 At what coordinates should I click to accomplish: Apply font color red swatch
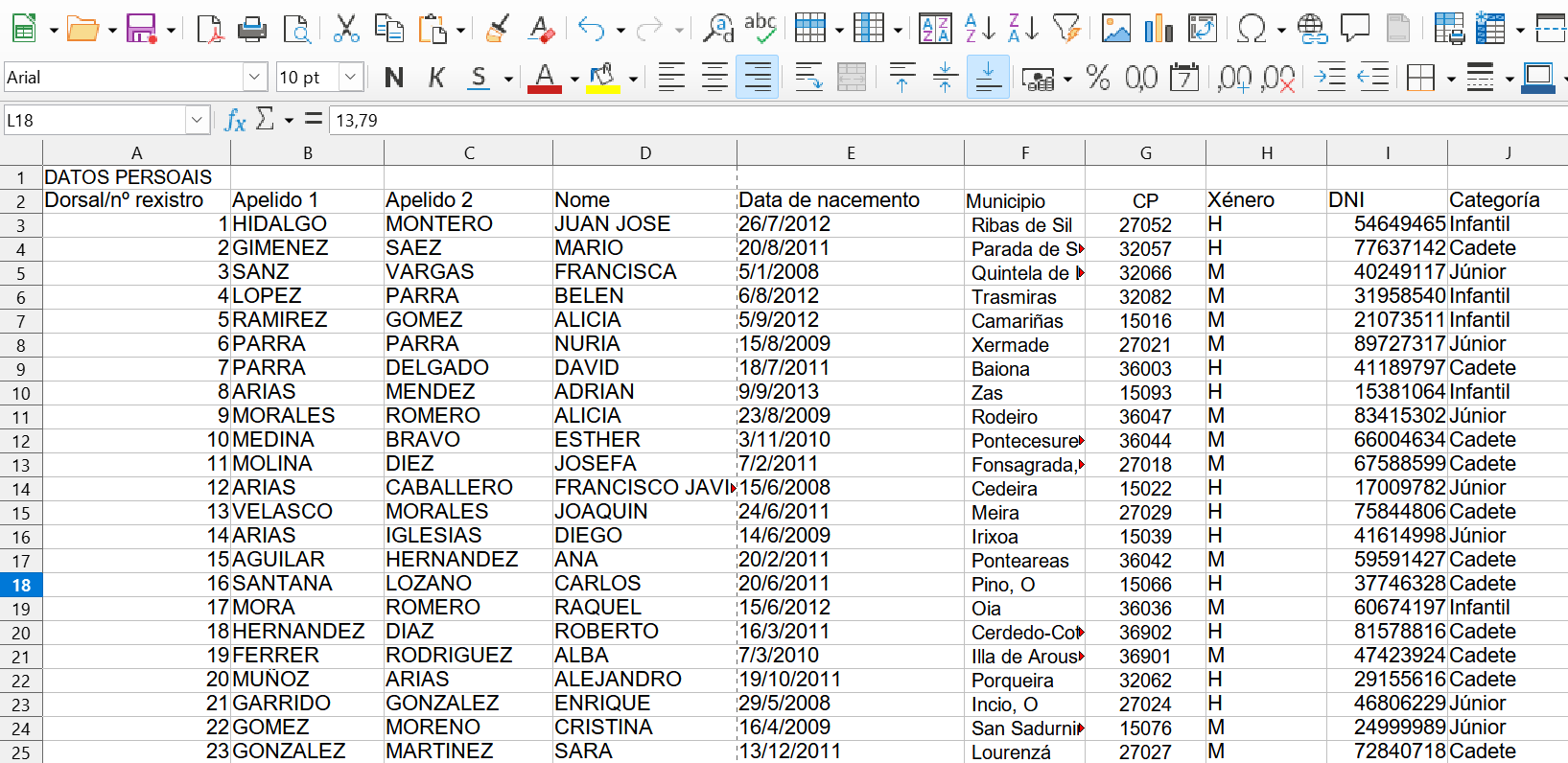click(545, 78)
